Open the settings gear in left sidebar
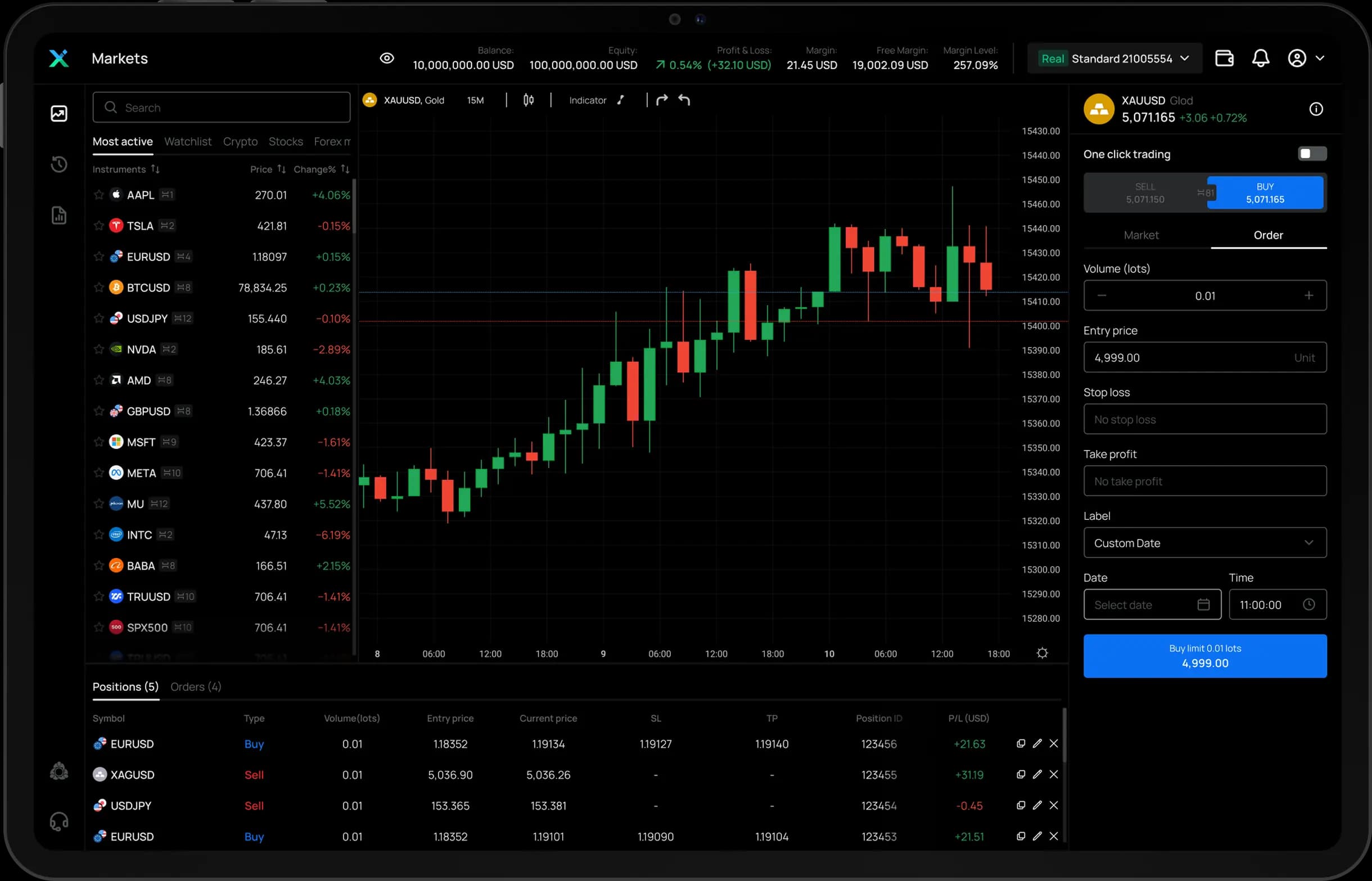 tap(59, 771)
